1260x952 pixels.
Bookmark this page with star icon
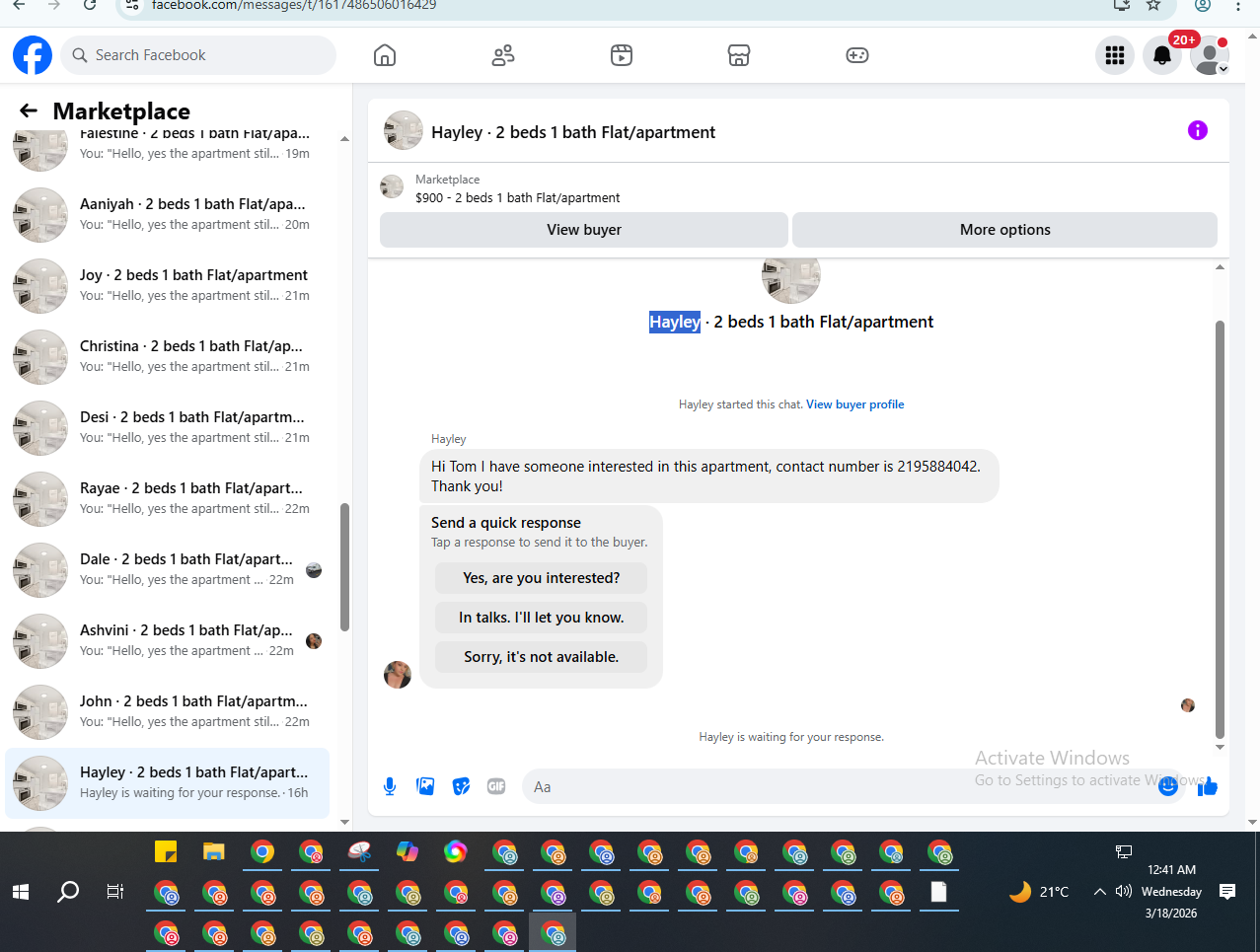pyautogui.click(x=1153, y=6)
